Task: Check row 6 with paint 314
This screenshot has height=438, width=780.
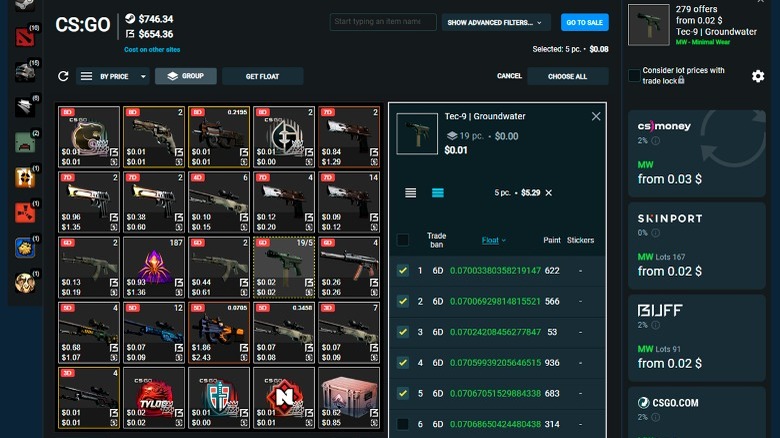Action: [402, 424]
